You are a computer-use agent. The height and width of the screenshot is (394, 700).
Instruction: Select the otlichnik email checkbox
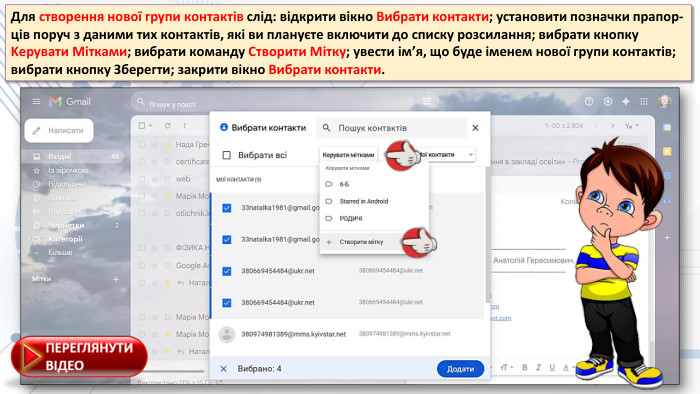click(142, 213)
